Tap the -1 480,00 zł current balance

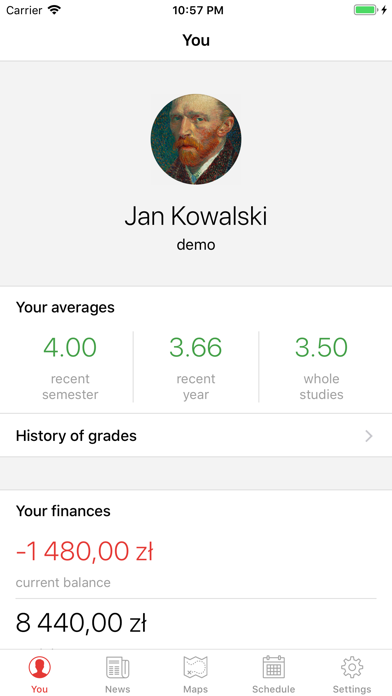84,552
